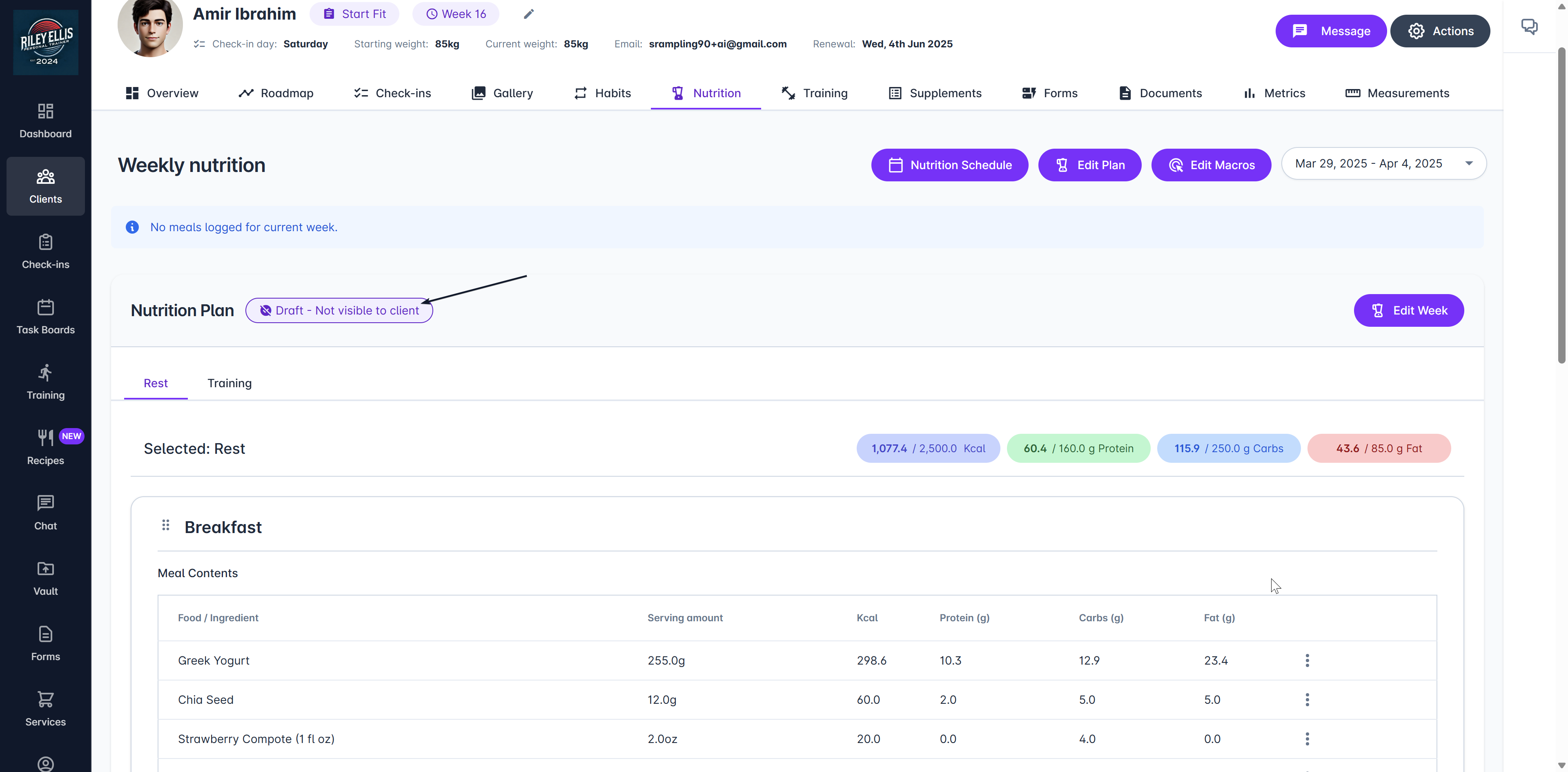Open the Metrics tab
This screenshot has height=772, width=1568.
point(1274,93)
